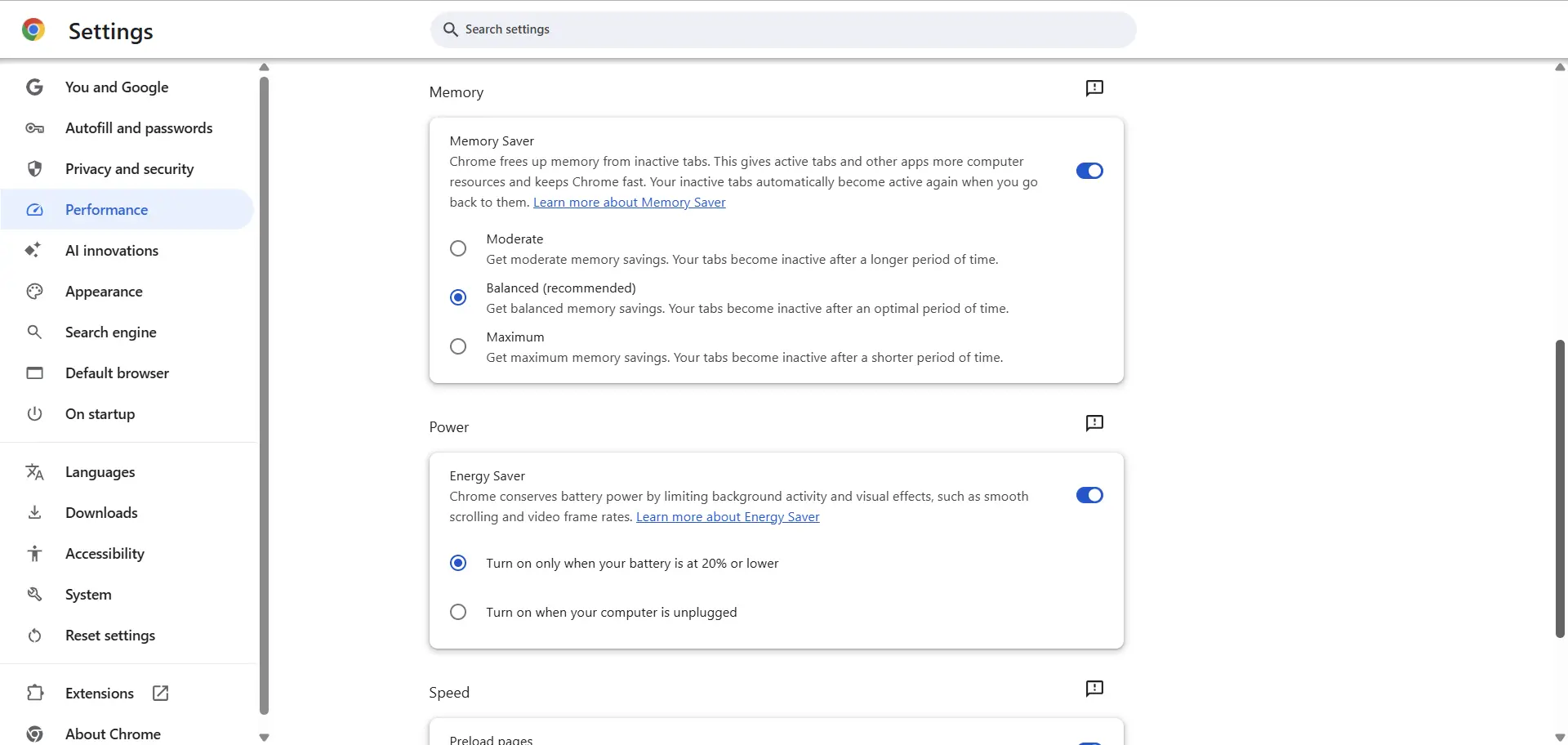The height and width of the screenshot is (745, 1568).
Task: Choose the Moderate memory savings radio
Action: (458, 248)
